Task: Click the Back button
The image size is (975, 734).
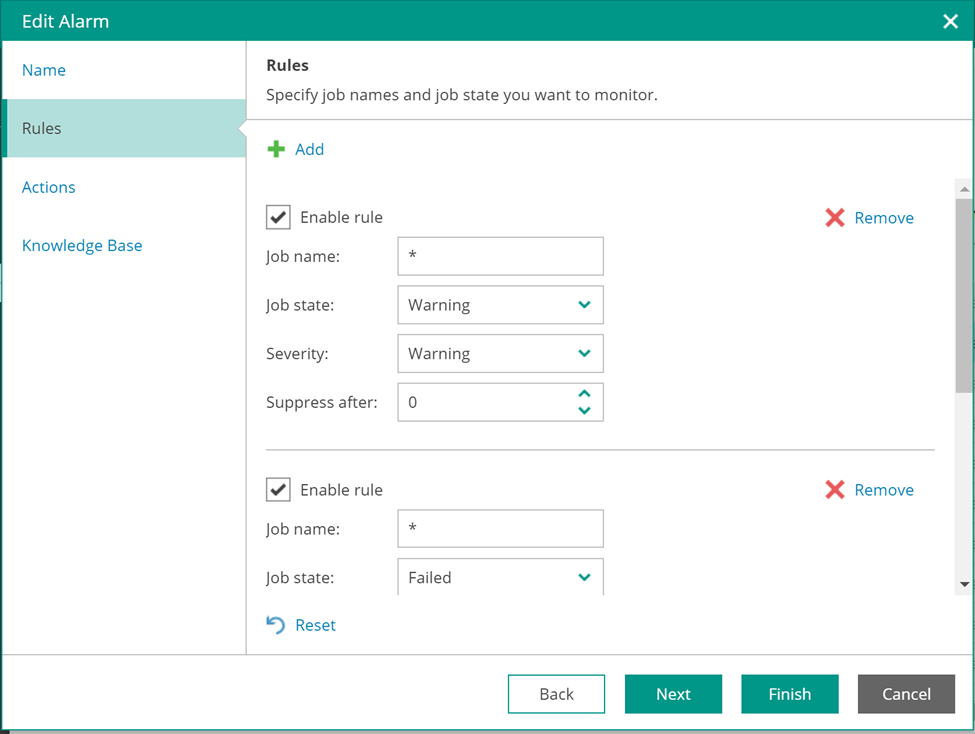Action: tap(556, 694)
